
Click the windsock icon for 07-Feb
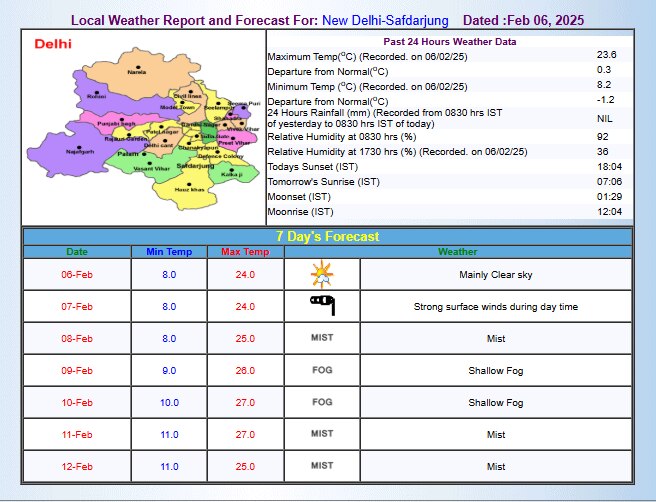pyautogui.click(x=321, y=306)
